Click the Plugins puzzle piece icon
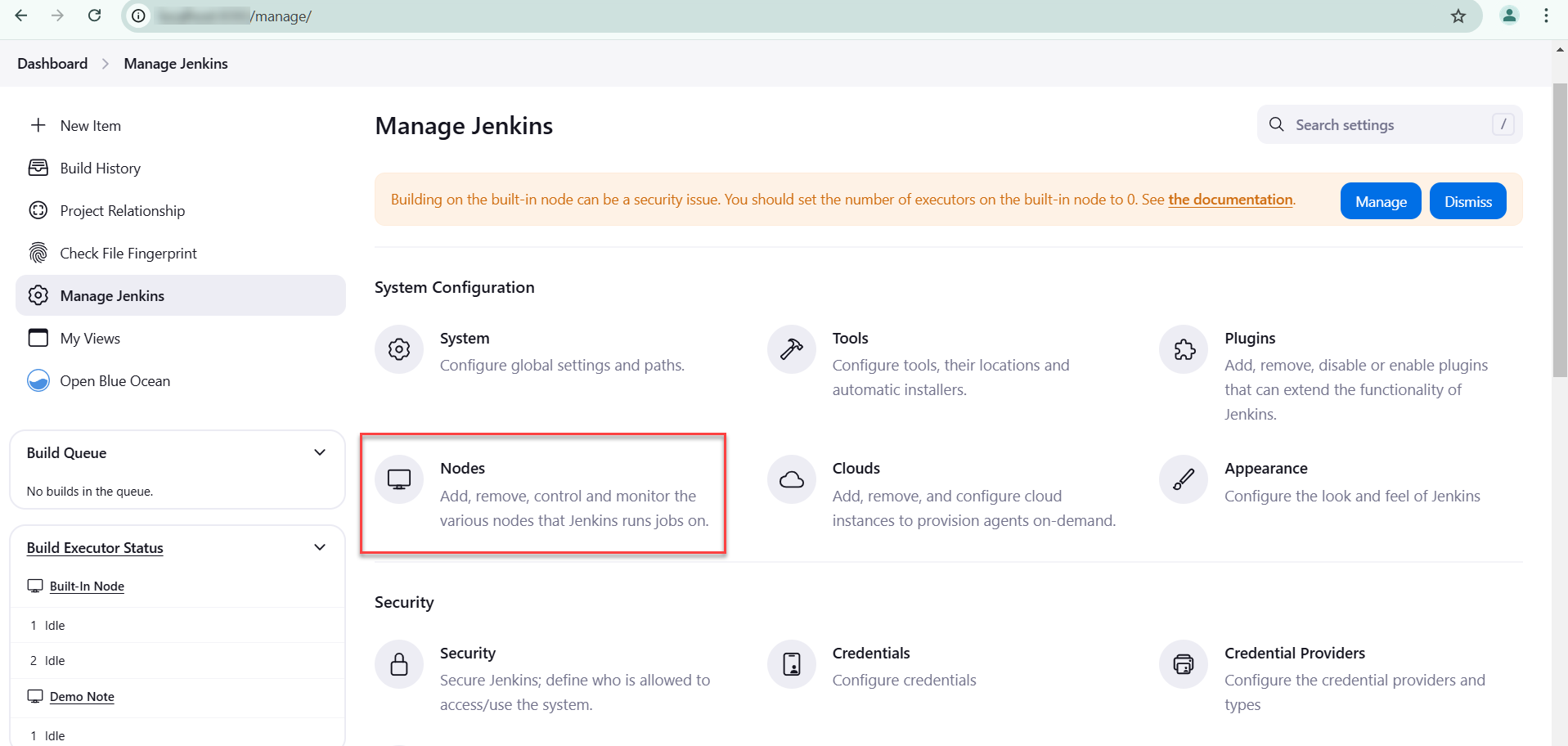Viewport: 1568px width, 746px height. 1184,349
